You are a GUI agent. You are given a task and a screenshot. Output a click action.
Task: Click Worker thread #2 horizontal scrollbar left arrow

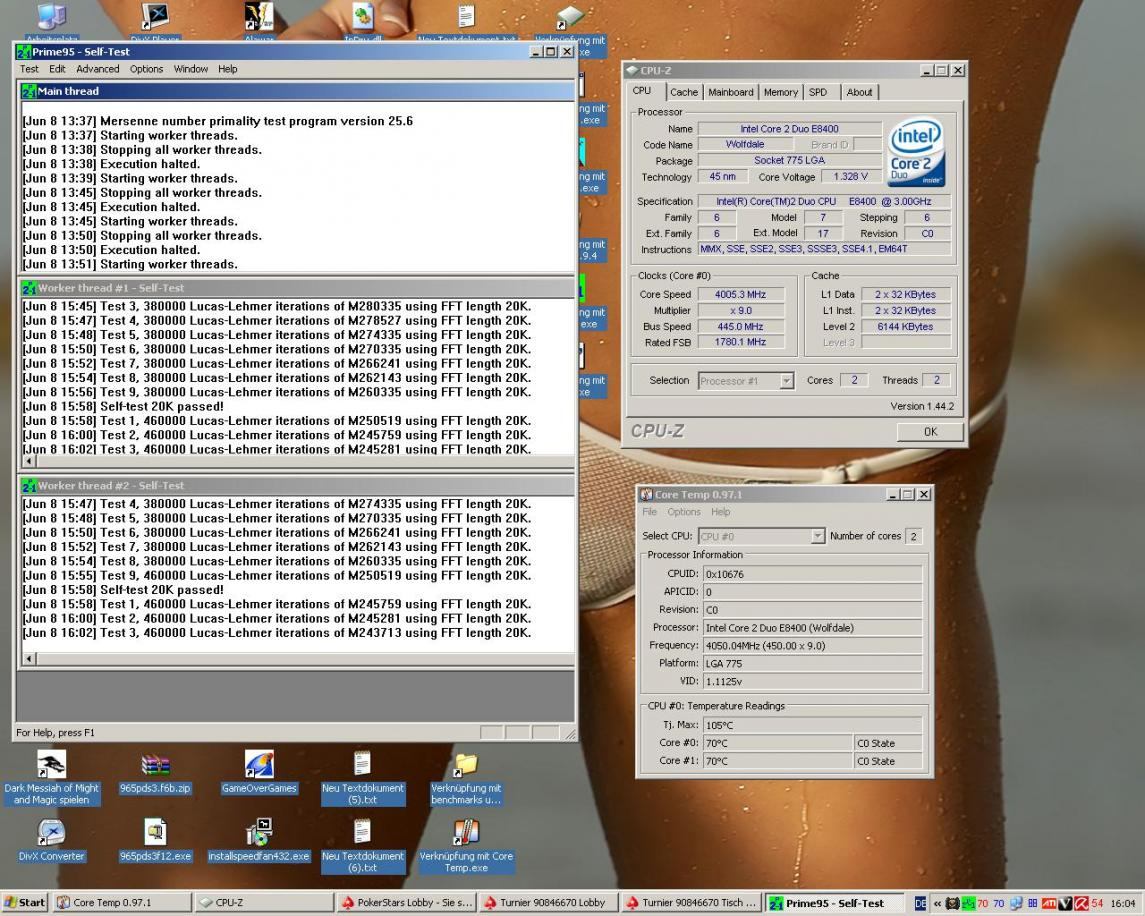pos(29,659)
